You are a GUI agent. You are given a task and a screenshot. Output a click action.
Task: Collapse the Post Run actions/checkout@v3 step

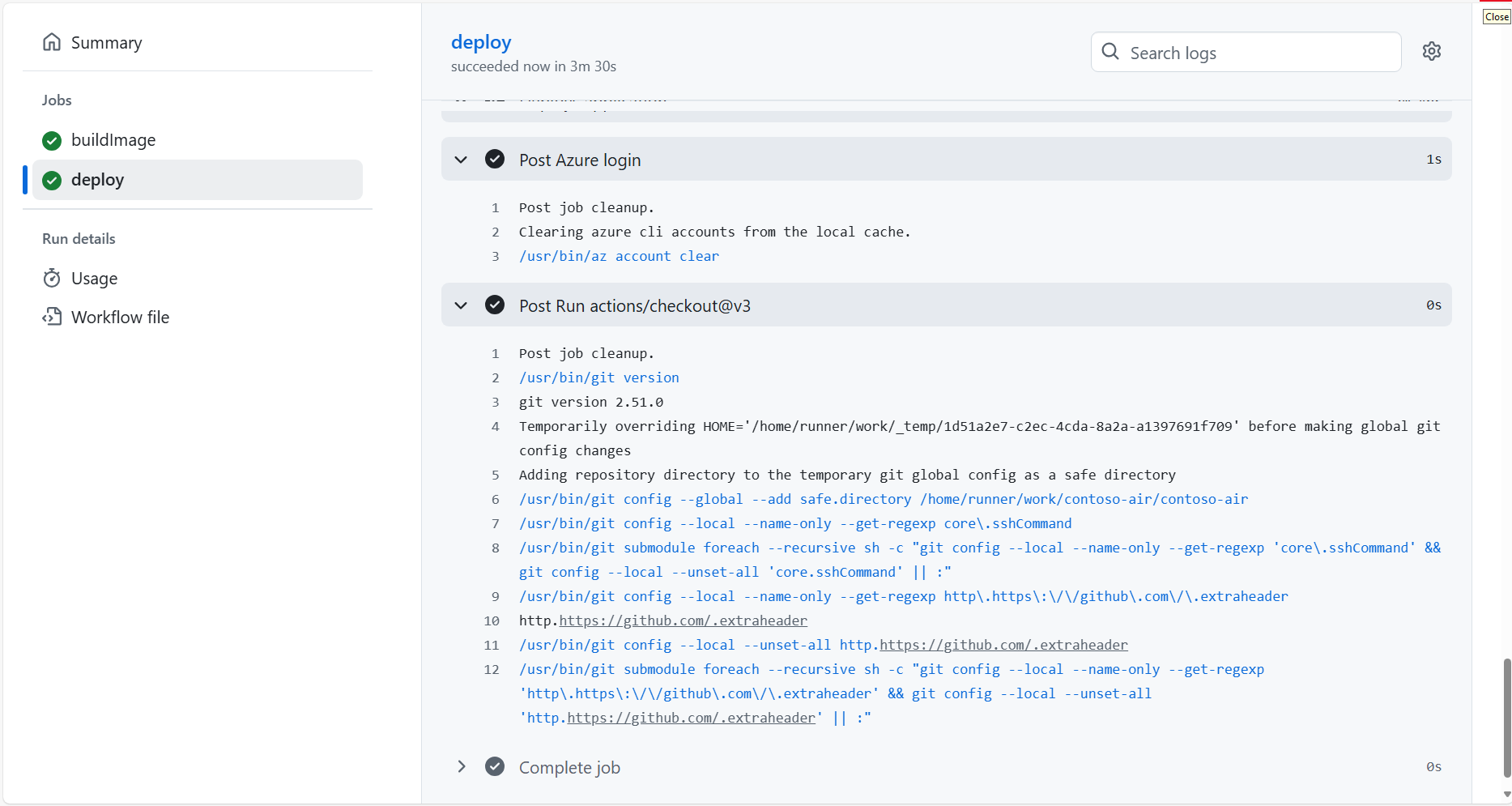(461, 305)
